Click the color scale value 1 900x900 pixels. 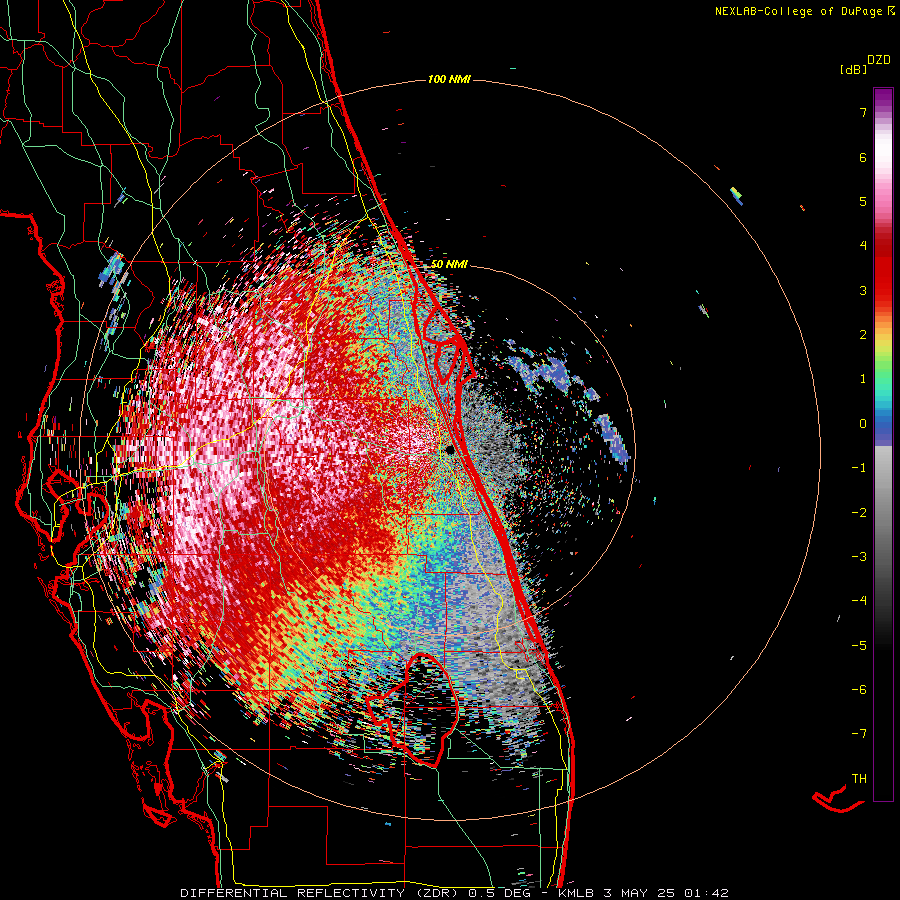(863, 379)
